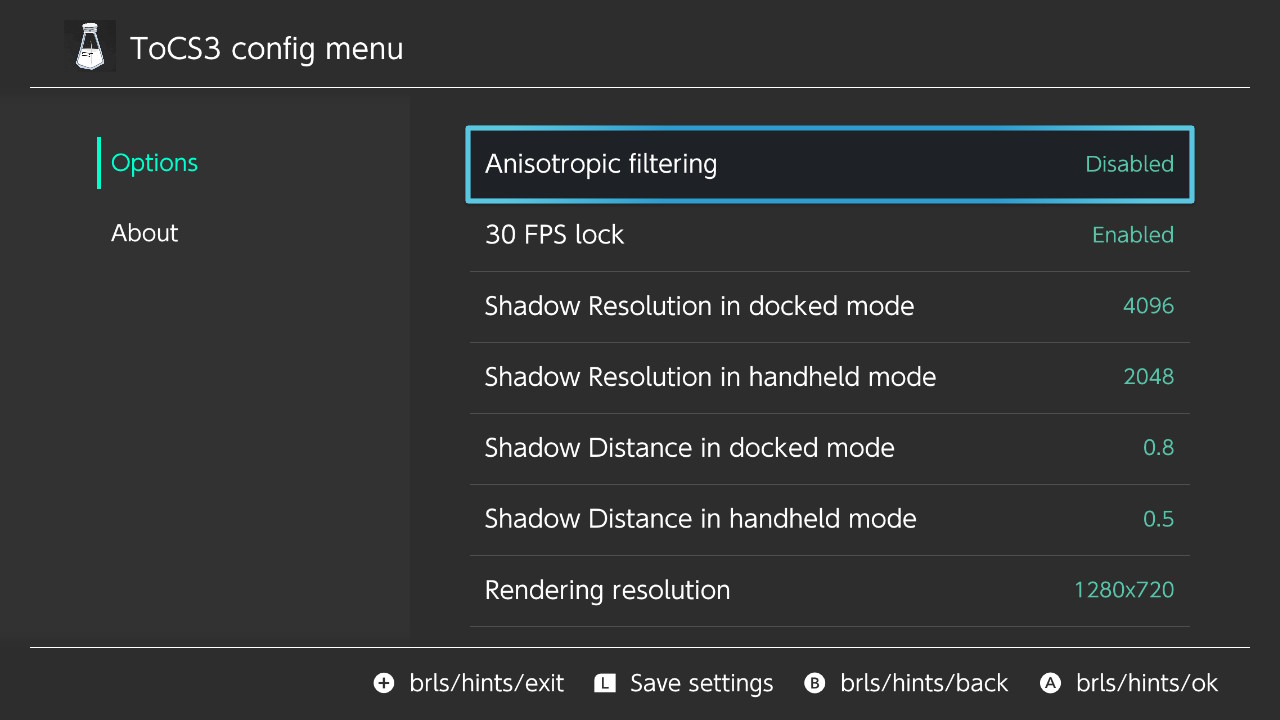The width and height of the screenshot is (1280, 720).
Task: Change handheld Shadow Distance 0.5 value
Action: pos(1158,519)
